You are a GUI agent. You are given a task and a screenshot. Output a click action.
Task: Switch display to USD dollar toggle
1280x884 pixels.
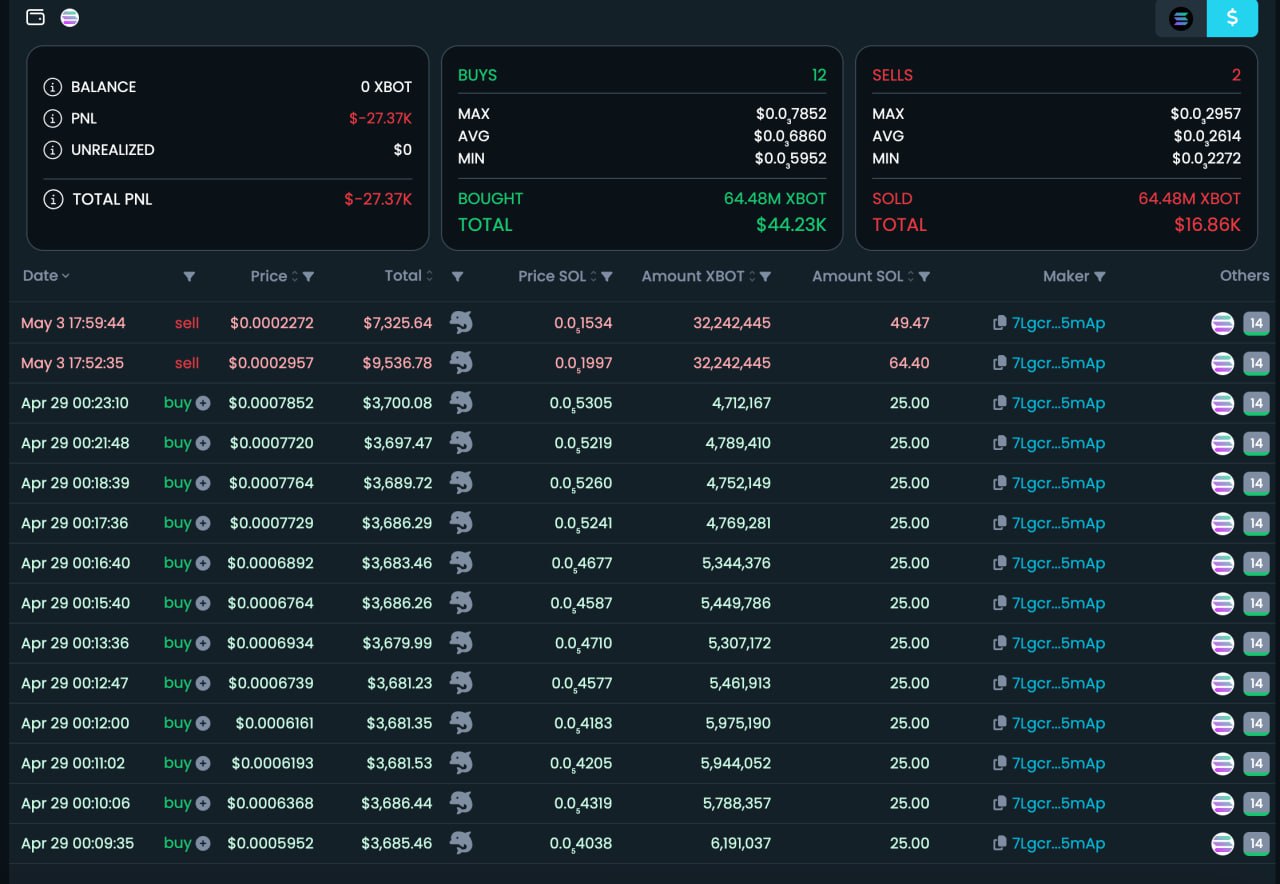click(x=1232, y=18)
